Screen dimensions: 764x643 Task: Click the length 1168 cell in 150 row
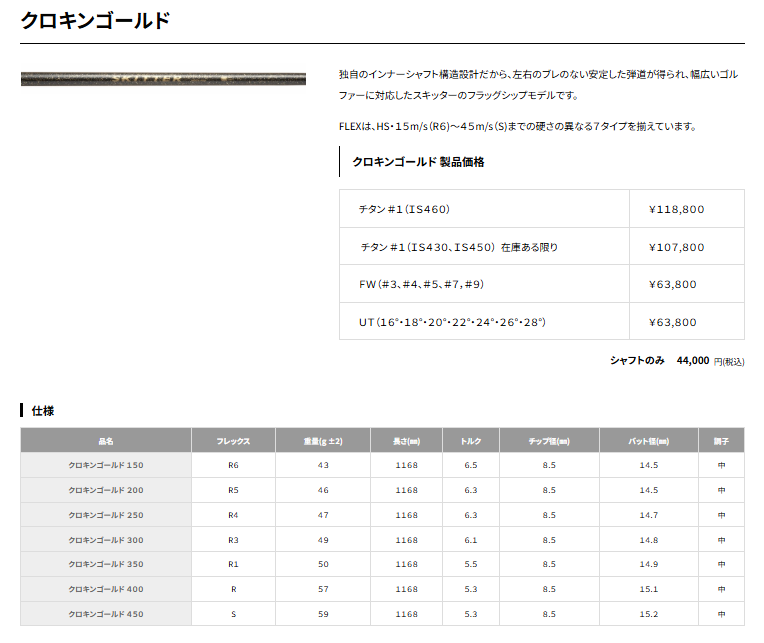[x=406, y=465]
